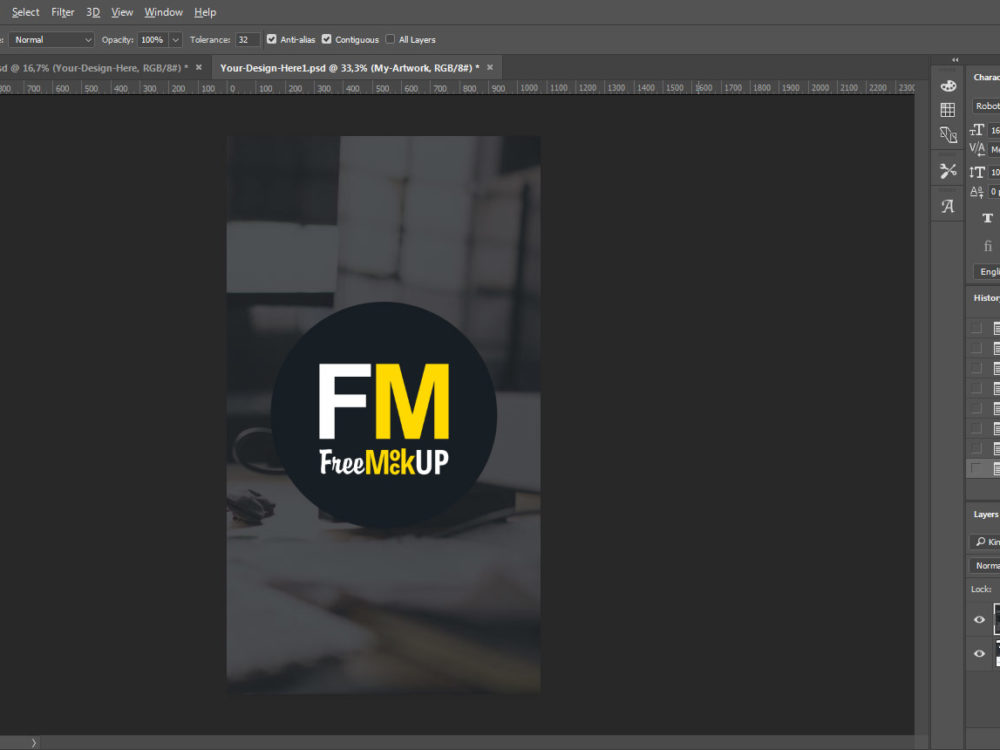
Task: Toggle the faux bold T button
Action: [987, 218]
